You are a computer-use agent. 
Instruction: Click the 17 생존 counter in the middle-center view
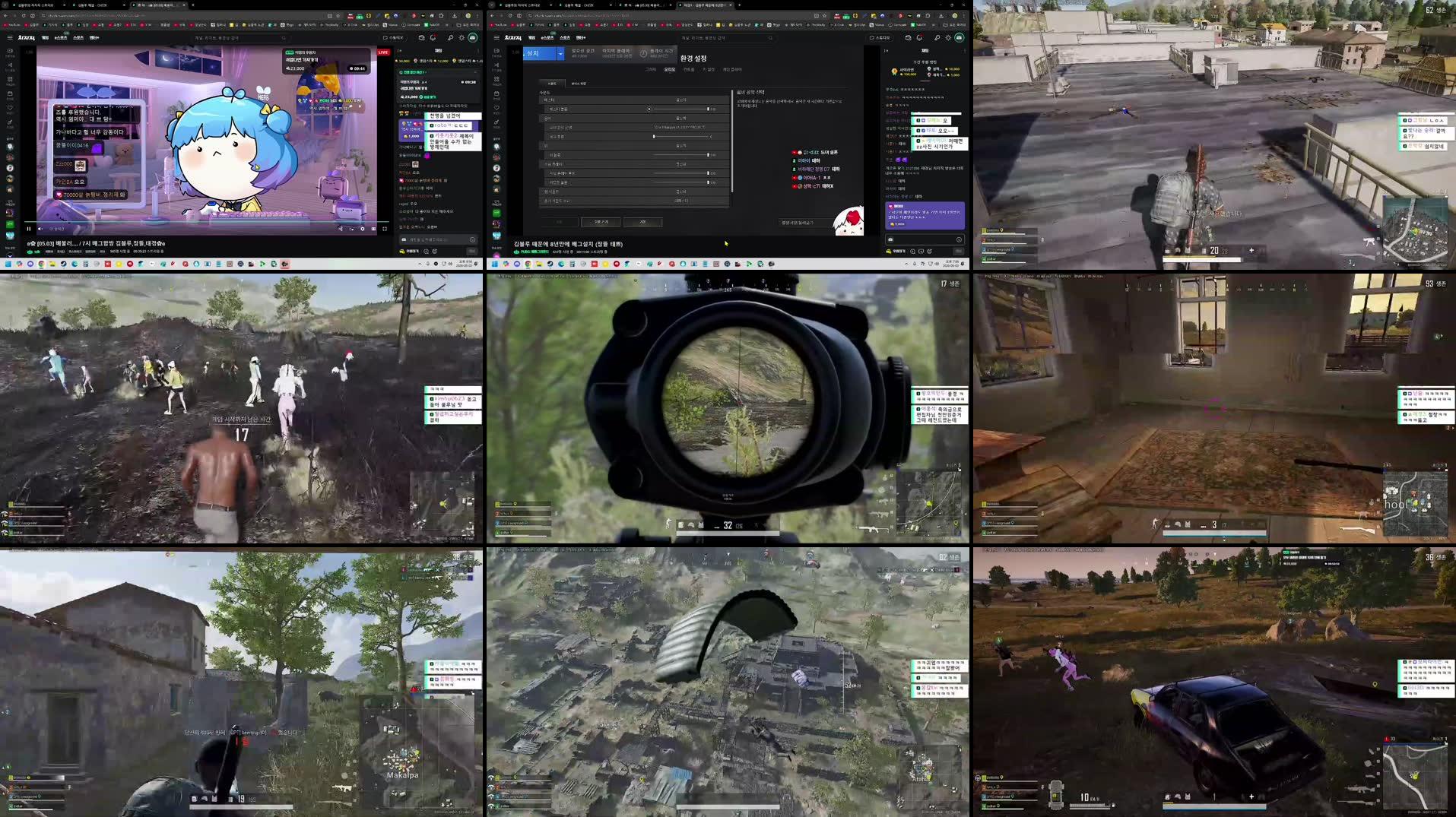(950, 283)
